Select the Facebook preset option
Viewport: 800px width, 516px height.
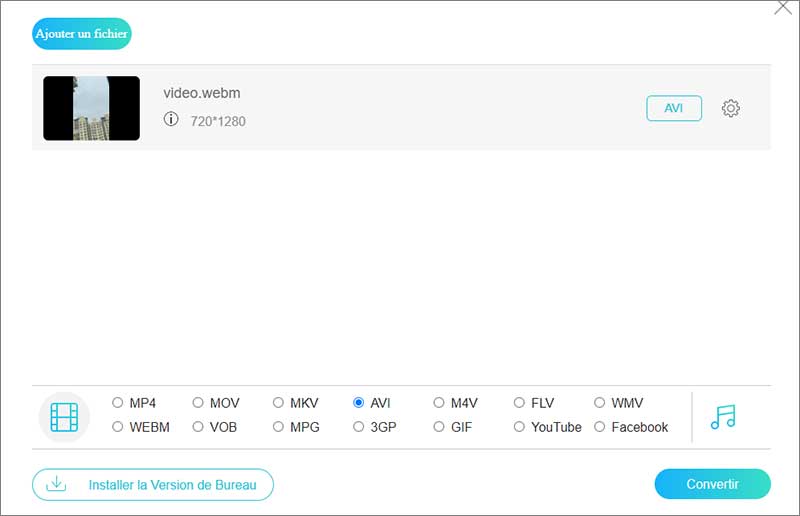[x=600, y=427]
